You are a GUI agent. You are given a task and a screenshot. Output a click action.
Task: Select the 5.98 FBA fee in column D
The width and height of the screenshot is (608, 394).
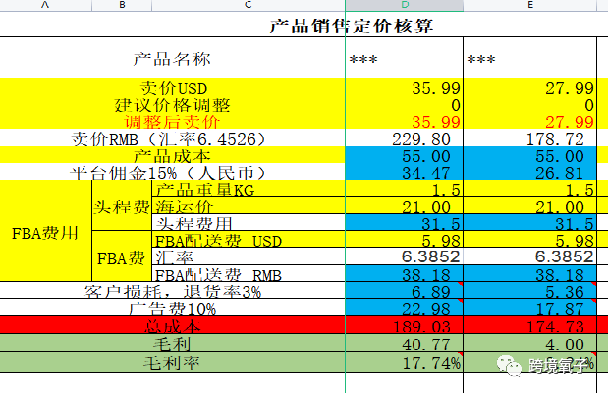click(404, 239)
